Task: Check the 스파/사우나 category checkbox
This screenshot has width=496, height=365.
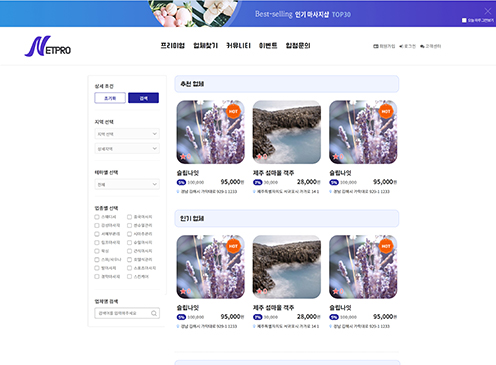Action: pyautogui.click(x=97, y=260)
